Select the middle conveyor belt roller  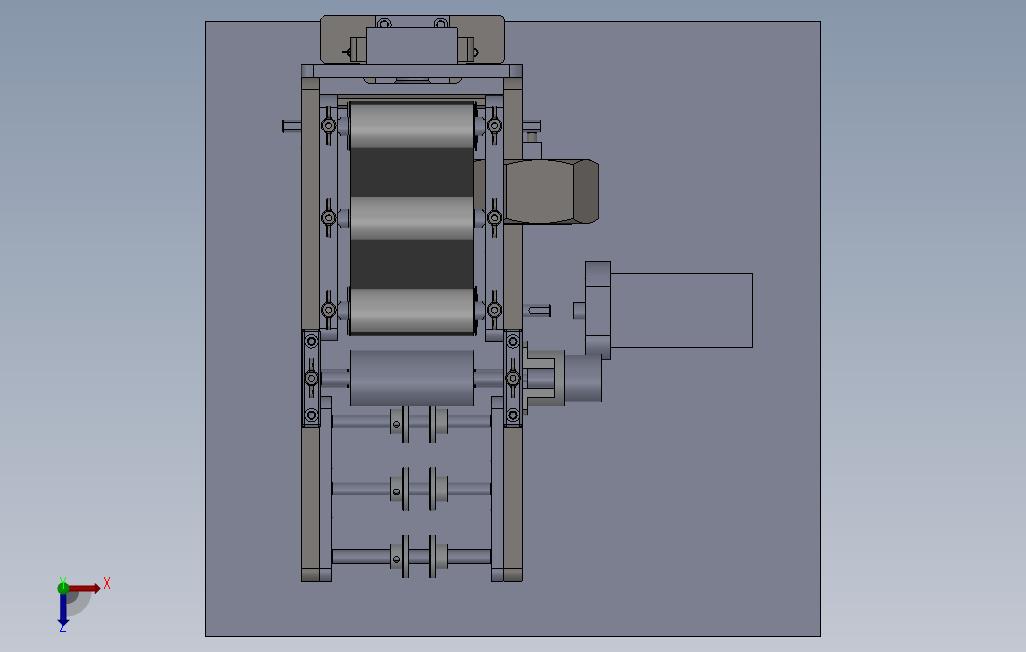point(412,218)
